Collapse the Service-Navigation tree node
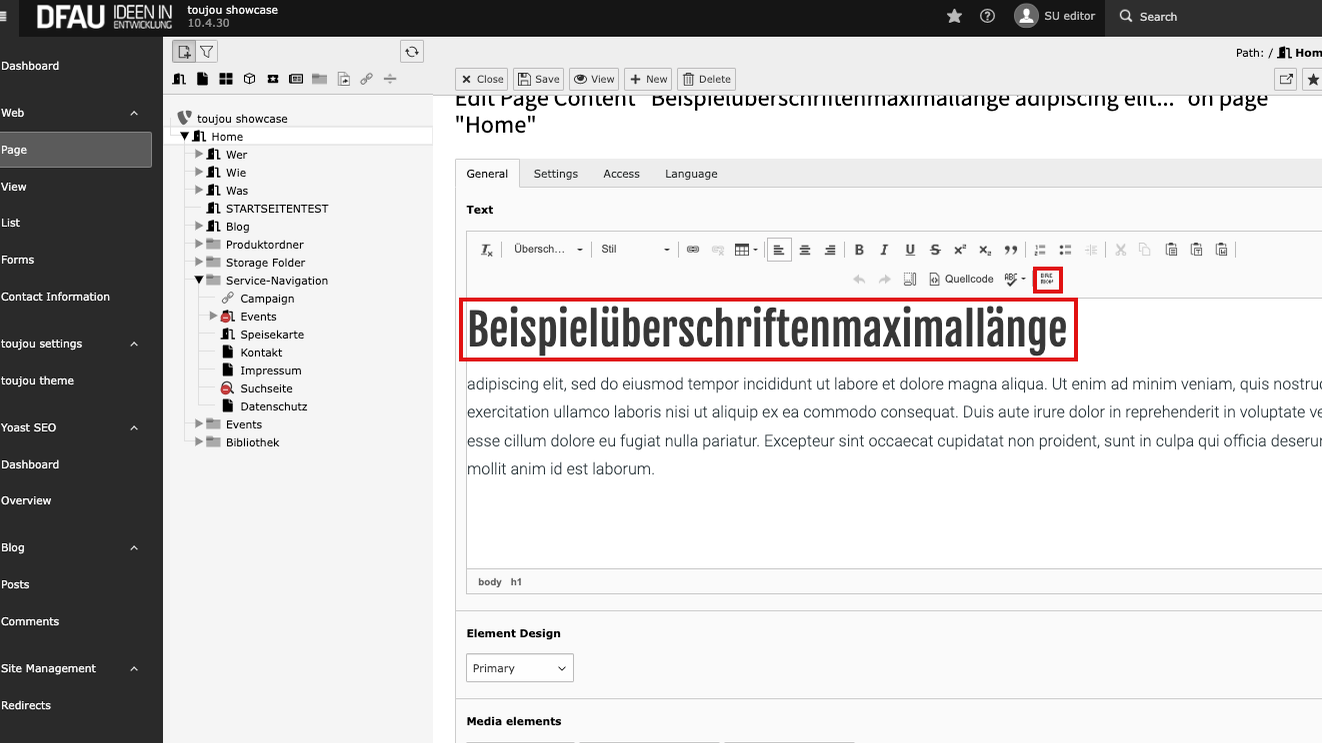The width and height of the screenshot is (1322, 743). (200, 281)
